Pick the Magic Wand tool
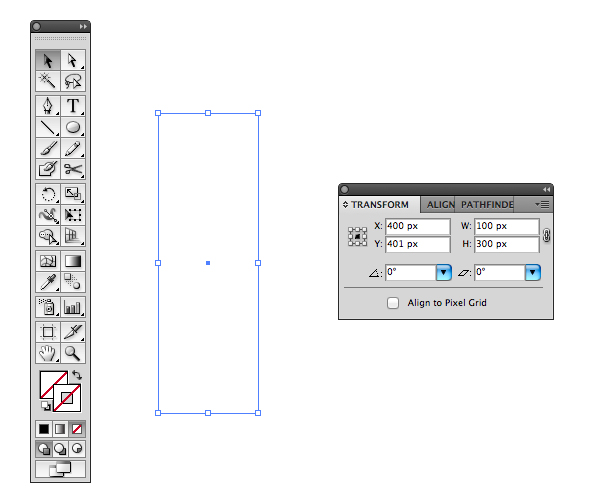Viewport: 600px width, 503px height. click(48, 81)
